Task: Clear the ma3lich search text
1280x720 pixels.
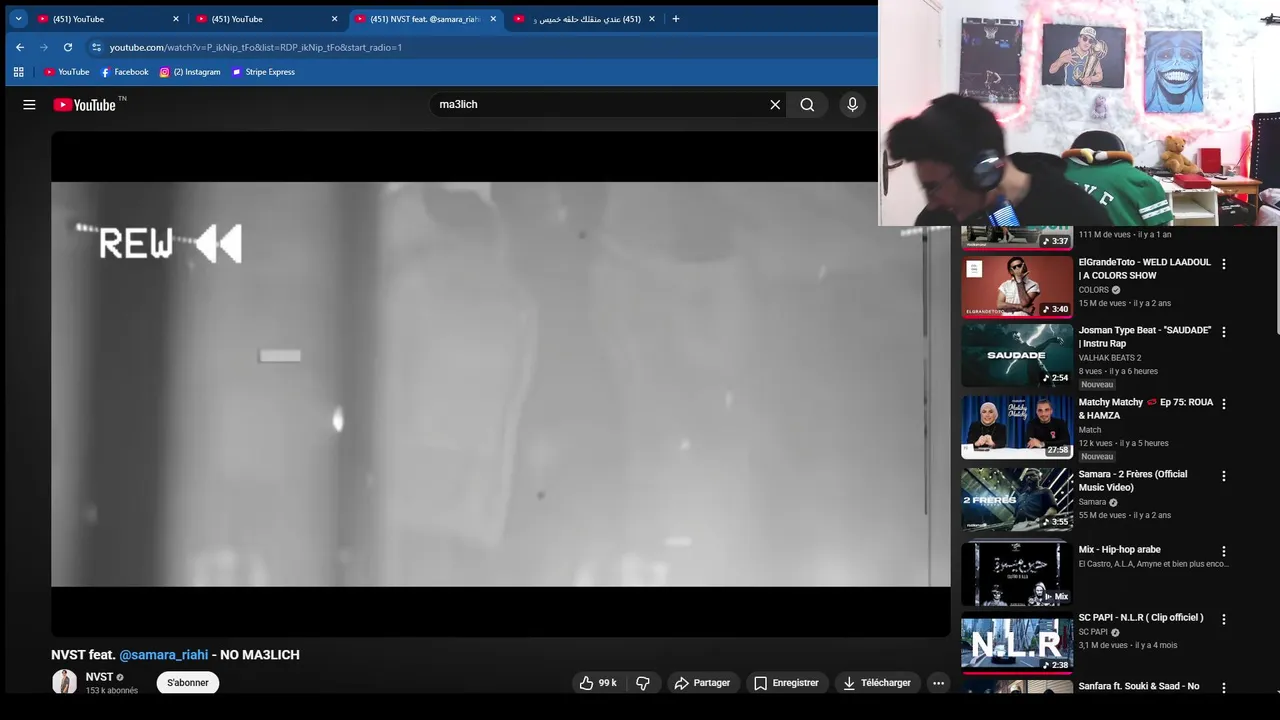Action: coord(775,105)
